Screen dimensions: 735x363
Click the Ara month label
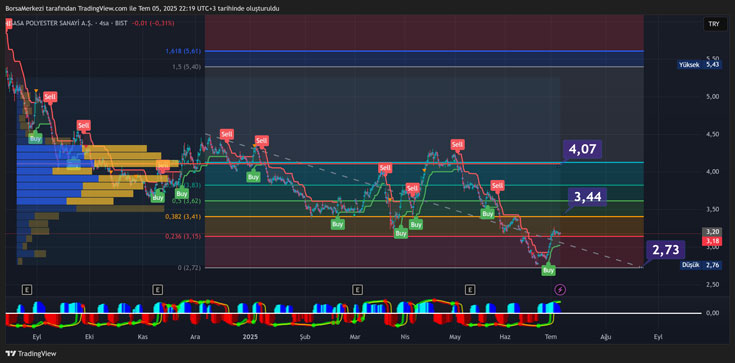(194, 337)
